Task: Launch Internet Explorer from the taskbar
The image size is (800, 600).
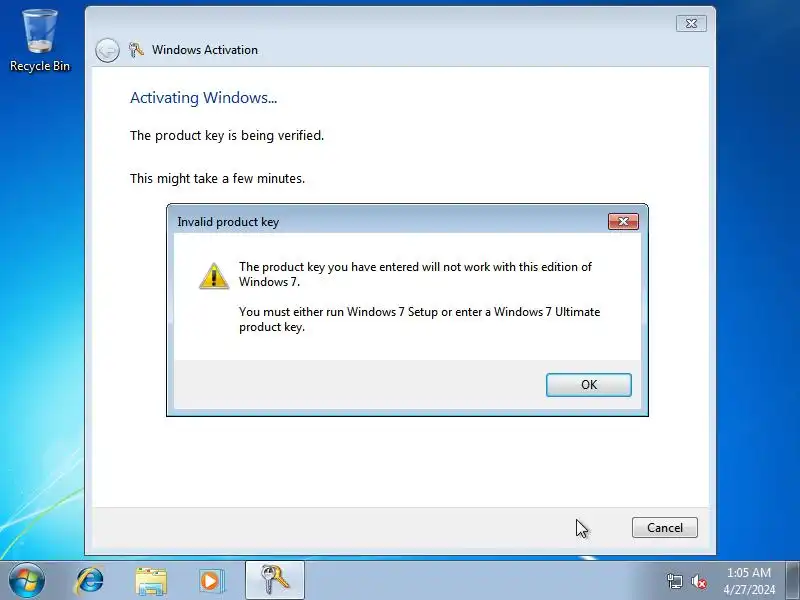Action: [x=90, y=581]
